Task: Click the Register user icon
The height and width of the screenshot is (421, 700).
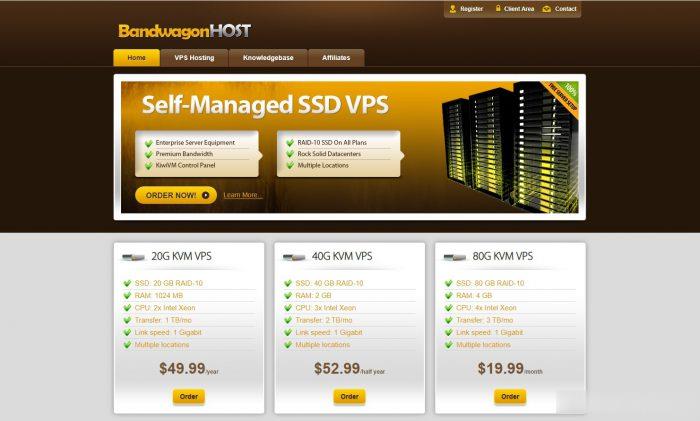Action: coord(453,9)
